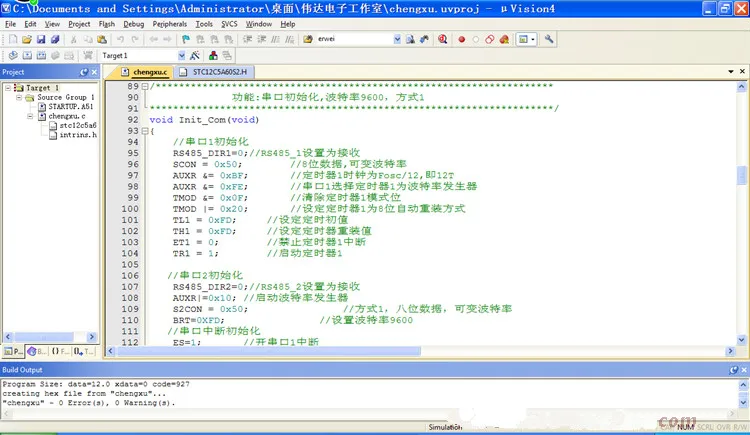This screenshot has width=750, height=435.
Task: Pin the Project panel
Action: tap(84, 72)
